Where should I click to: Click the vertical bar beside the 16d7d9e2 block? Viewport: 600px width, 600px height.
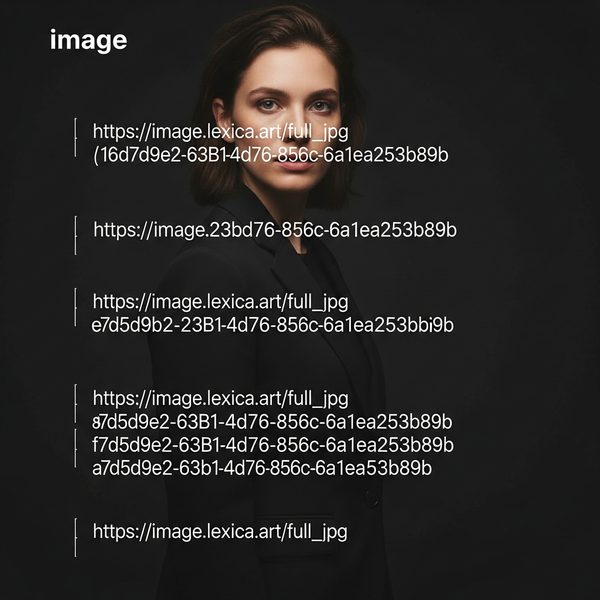[x=75, y=137]
